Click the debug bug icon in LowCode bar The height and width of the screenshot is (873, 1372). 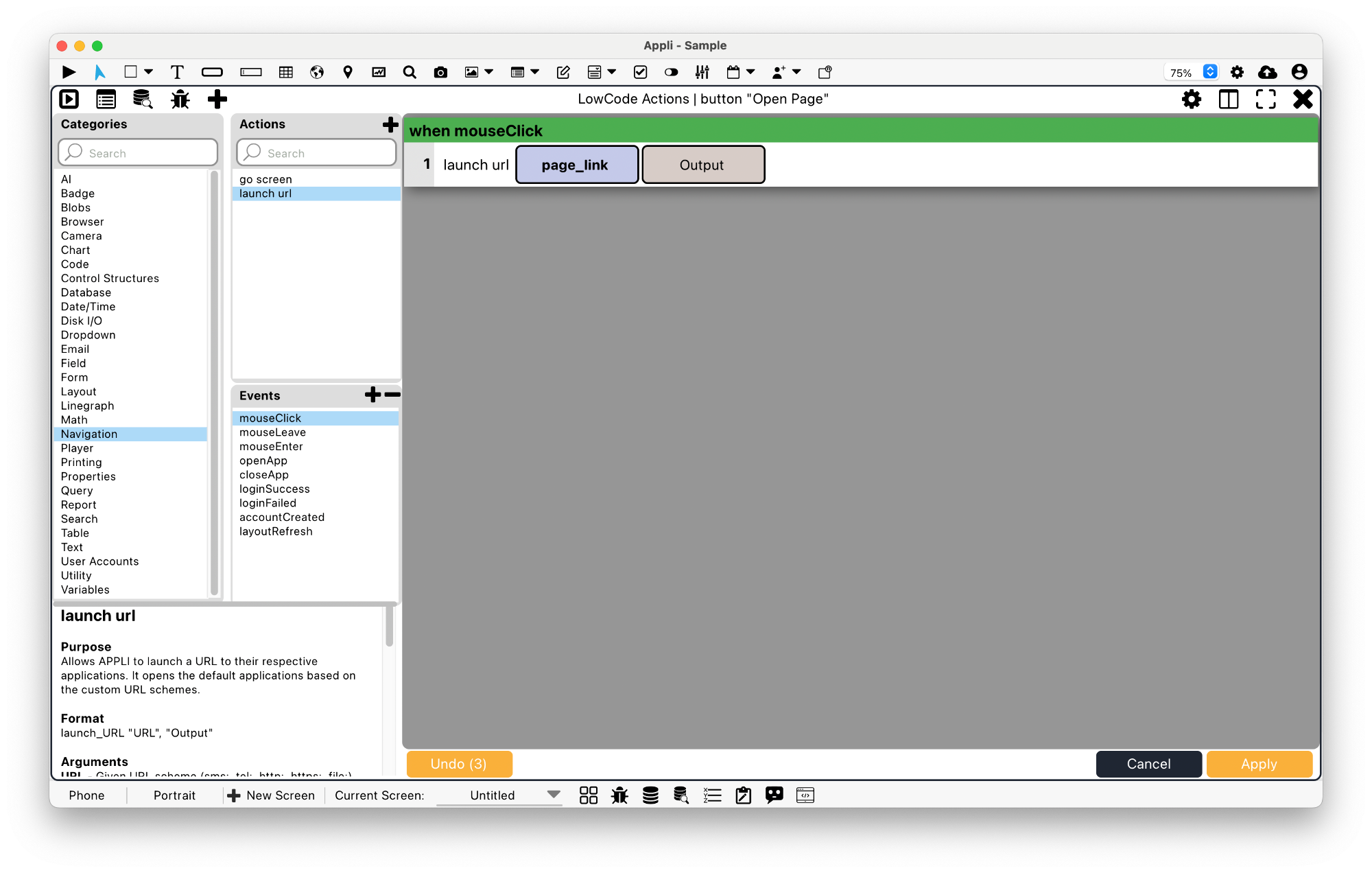180,100
